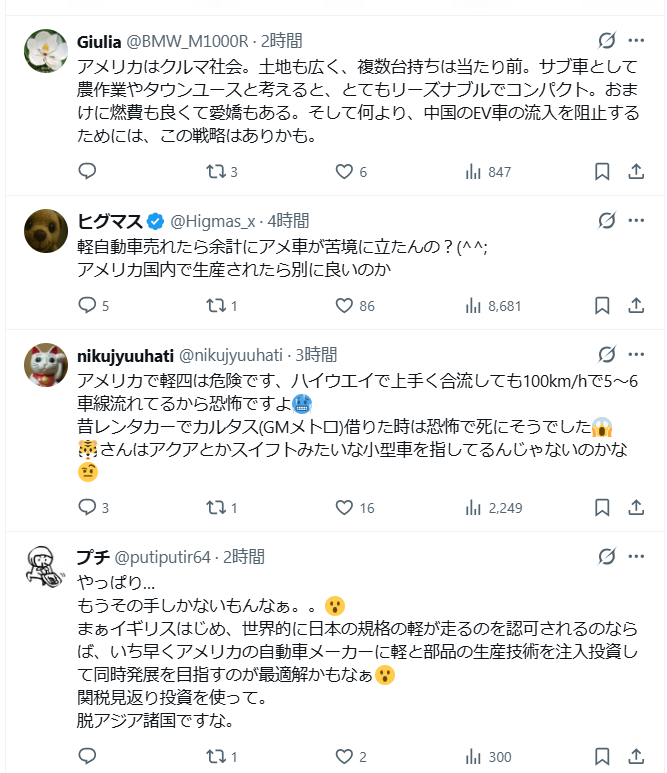The height and width of the screenshot is (773, 667).
Task: Reply to nikujyuuhati's post
Action: coord(88,508)
